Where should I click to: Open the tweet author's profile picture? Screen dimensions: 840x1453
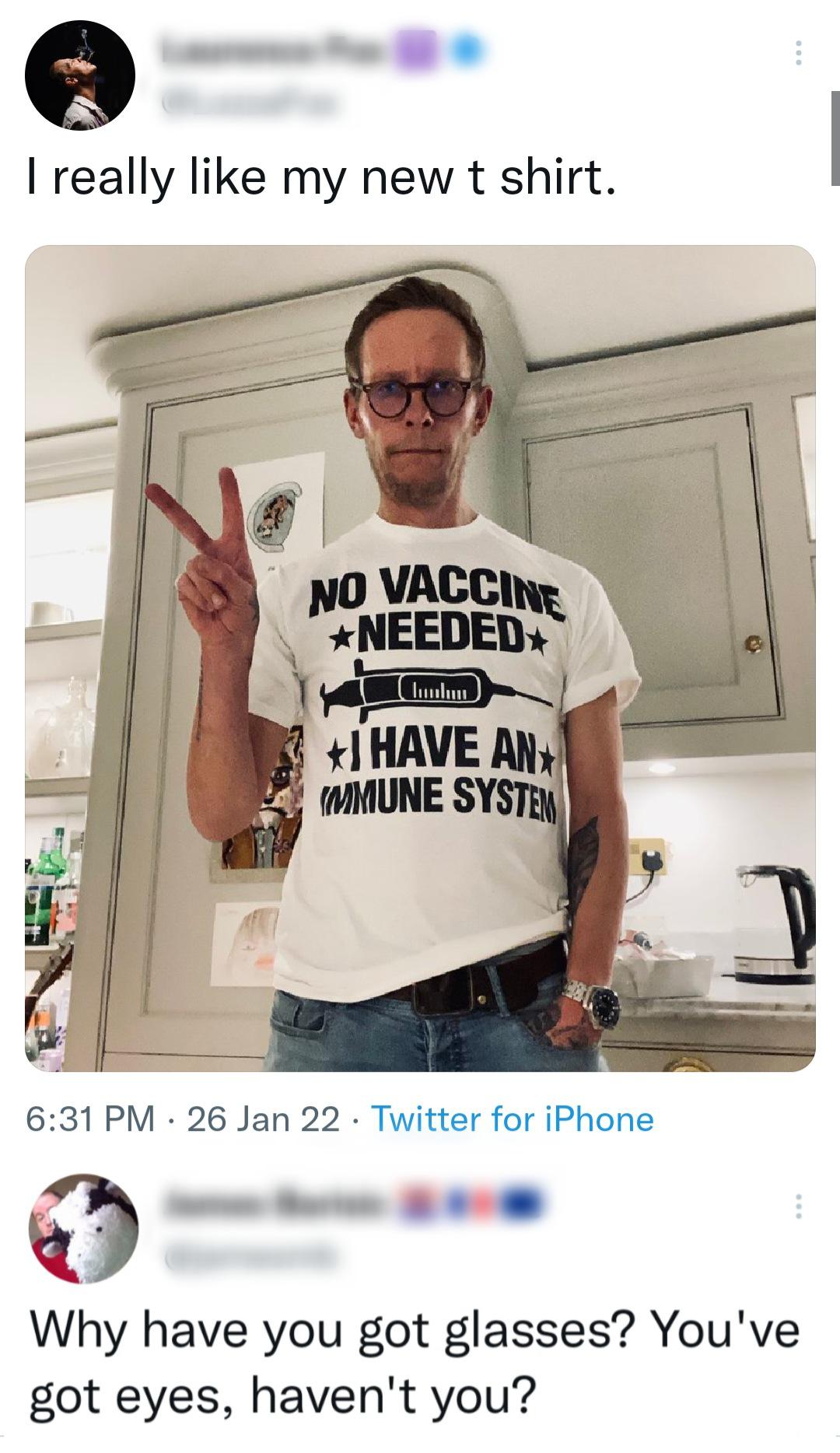point(80,75)
